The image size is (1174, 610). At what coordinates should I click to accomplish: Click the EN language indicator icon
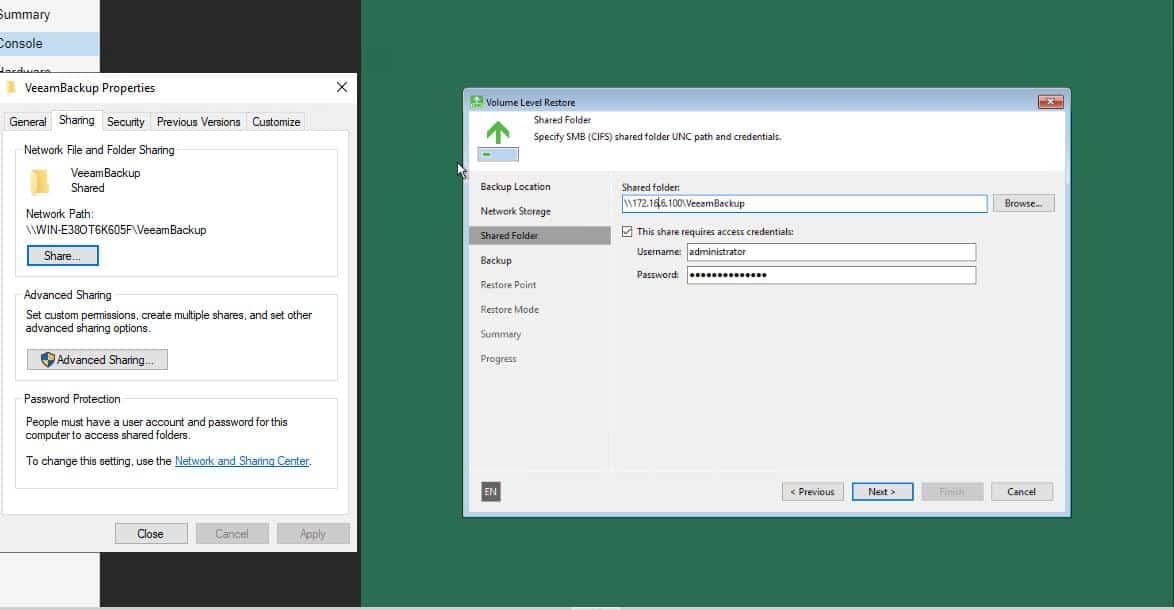pyautogui.click(x=490, y=492)
